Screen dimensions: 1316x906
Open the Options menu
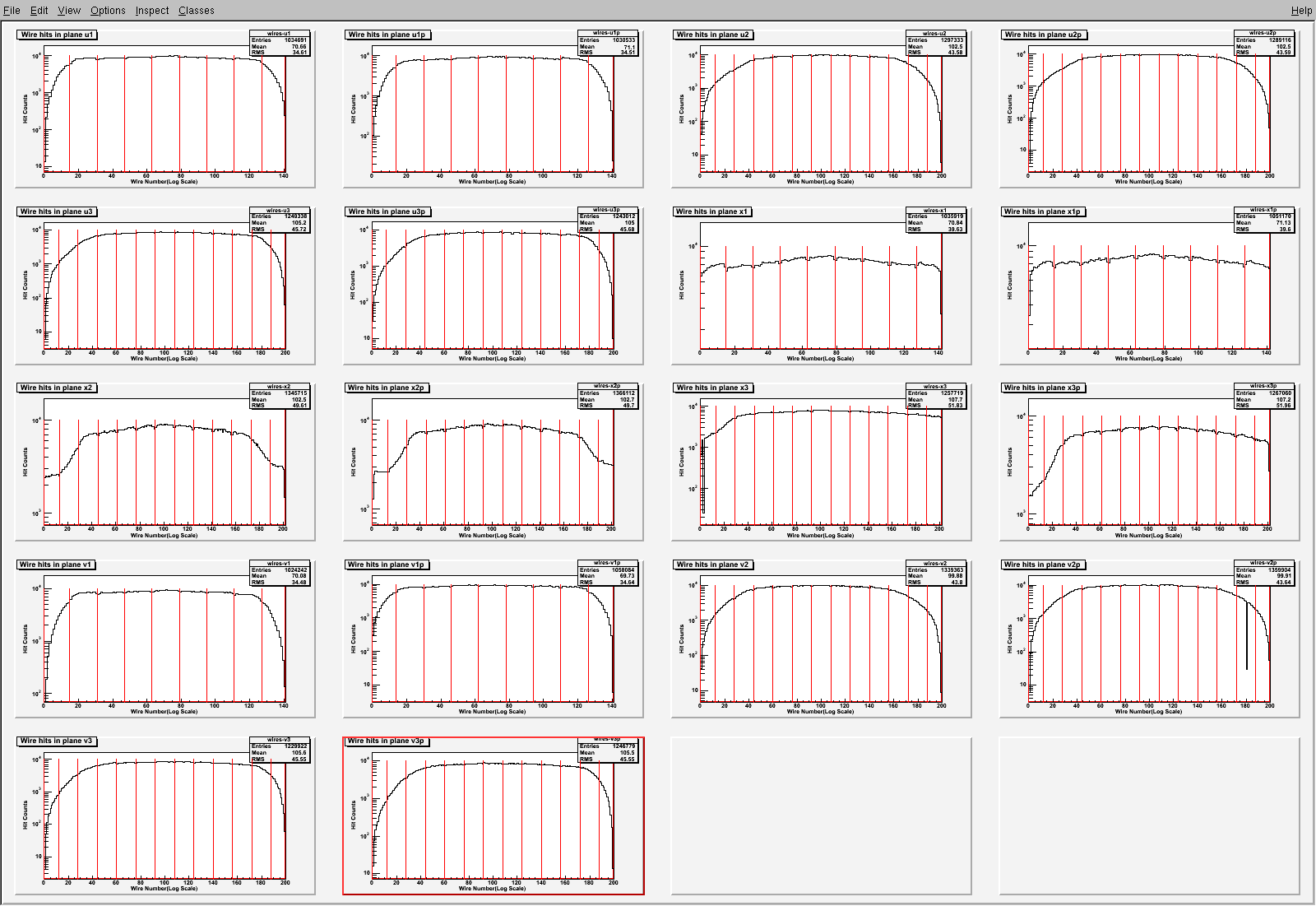(x=108, y=10)
